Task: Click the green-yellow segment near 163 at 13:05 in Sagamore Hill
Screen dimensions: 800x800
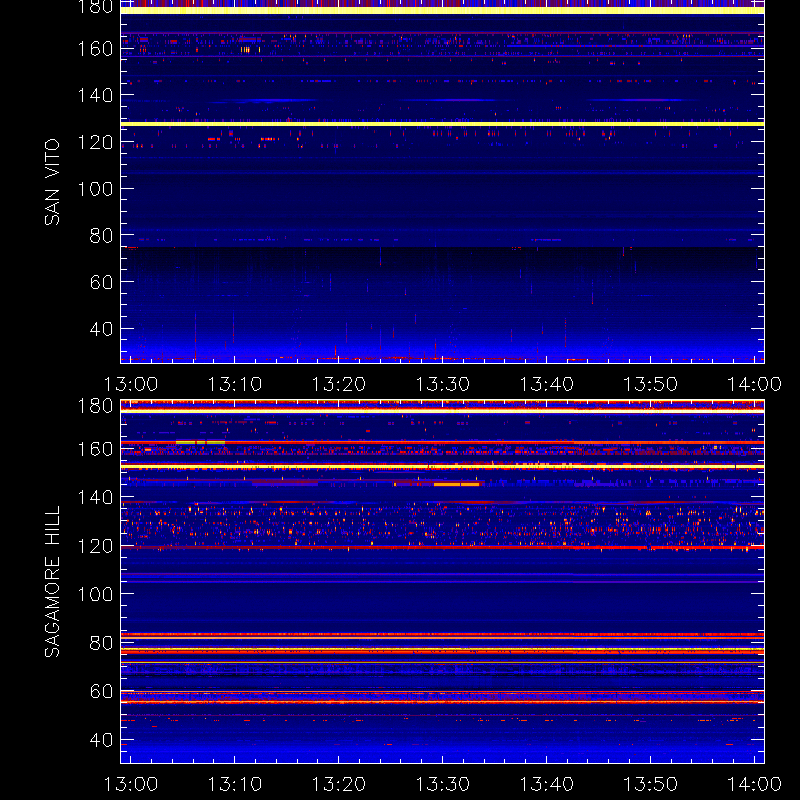Action: click(x=200, y=442)
